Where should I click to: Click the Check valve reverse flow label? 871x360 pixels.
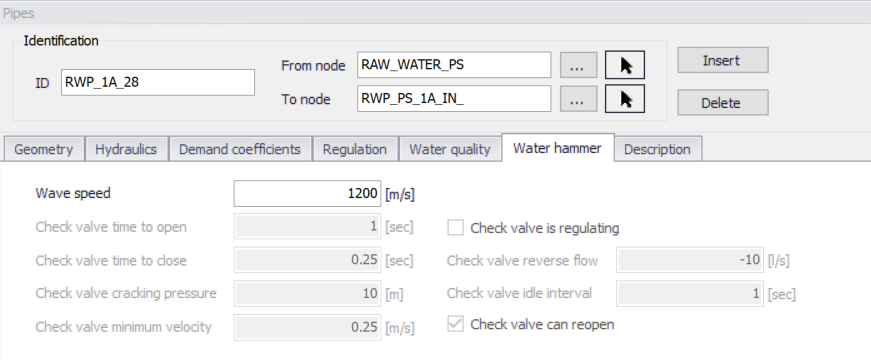[x=522, y=261]
